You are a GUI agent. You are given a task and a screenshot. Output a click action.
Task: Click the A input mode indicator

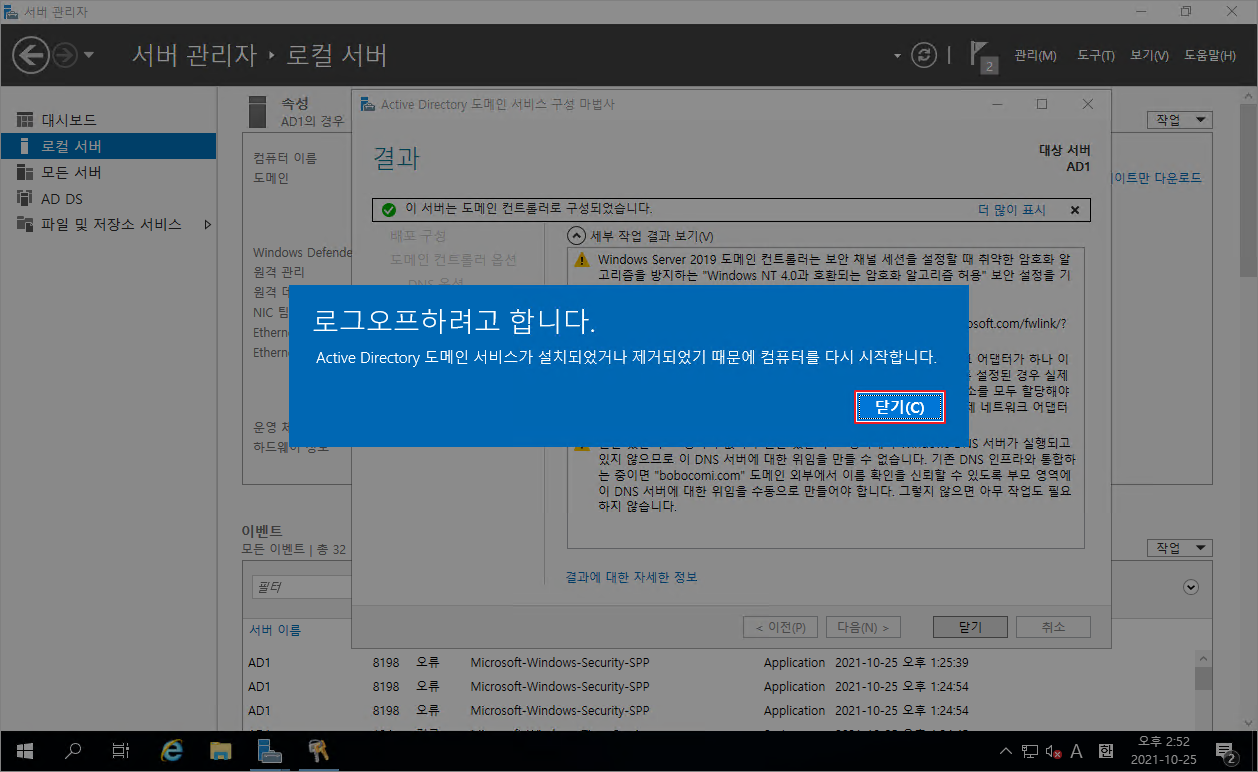pyautogui.click(x=1077, y=751)
